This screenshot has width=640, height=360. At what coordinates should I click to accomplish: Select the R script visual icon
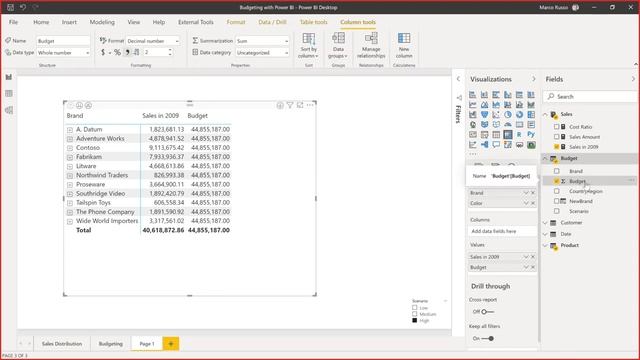point(519,134)
